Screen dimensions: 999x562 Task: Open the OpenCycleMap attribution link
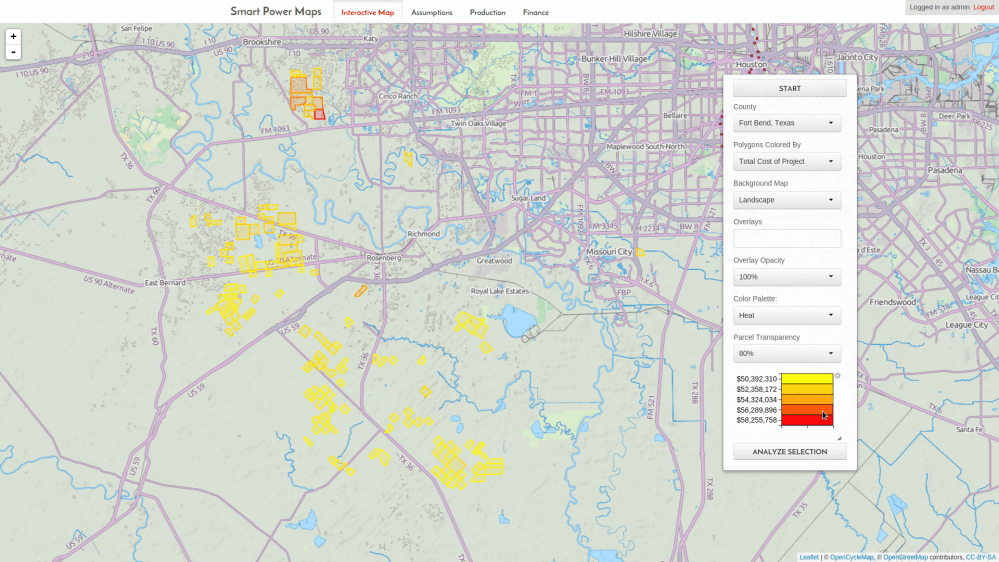pos(852,558)
